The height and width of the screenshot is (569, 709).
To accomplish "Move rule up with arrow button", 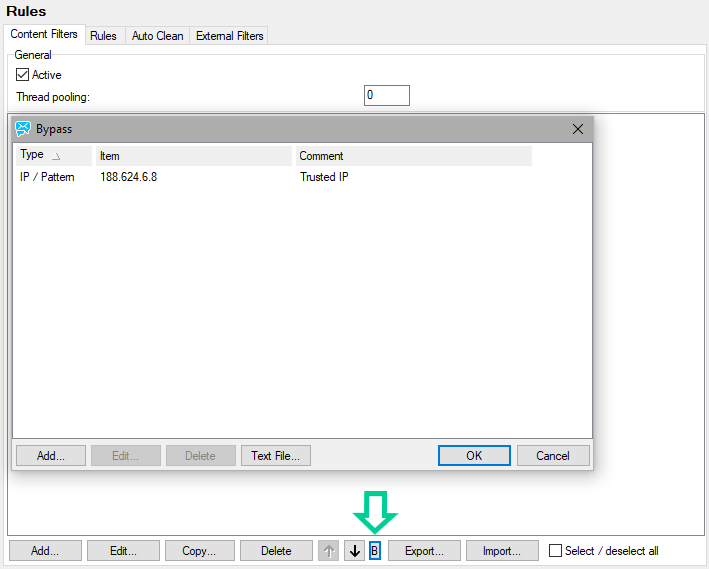I will pos(329,550).
